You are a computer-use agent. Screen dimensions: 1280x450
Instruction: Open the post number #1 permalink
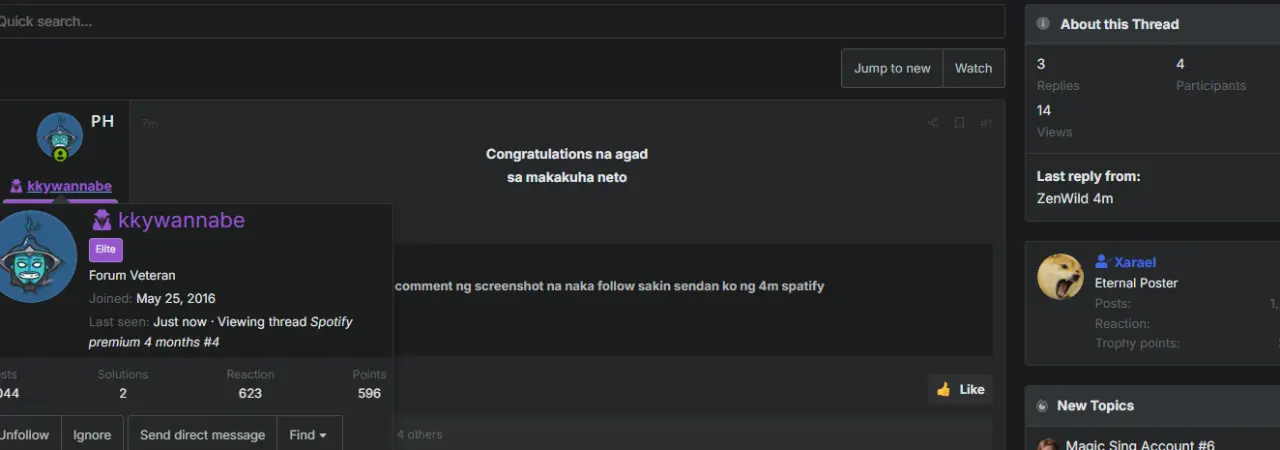point(986,123)
